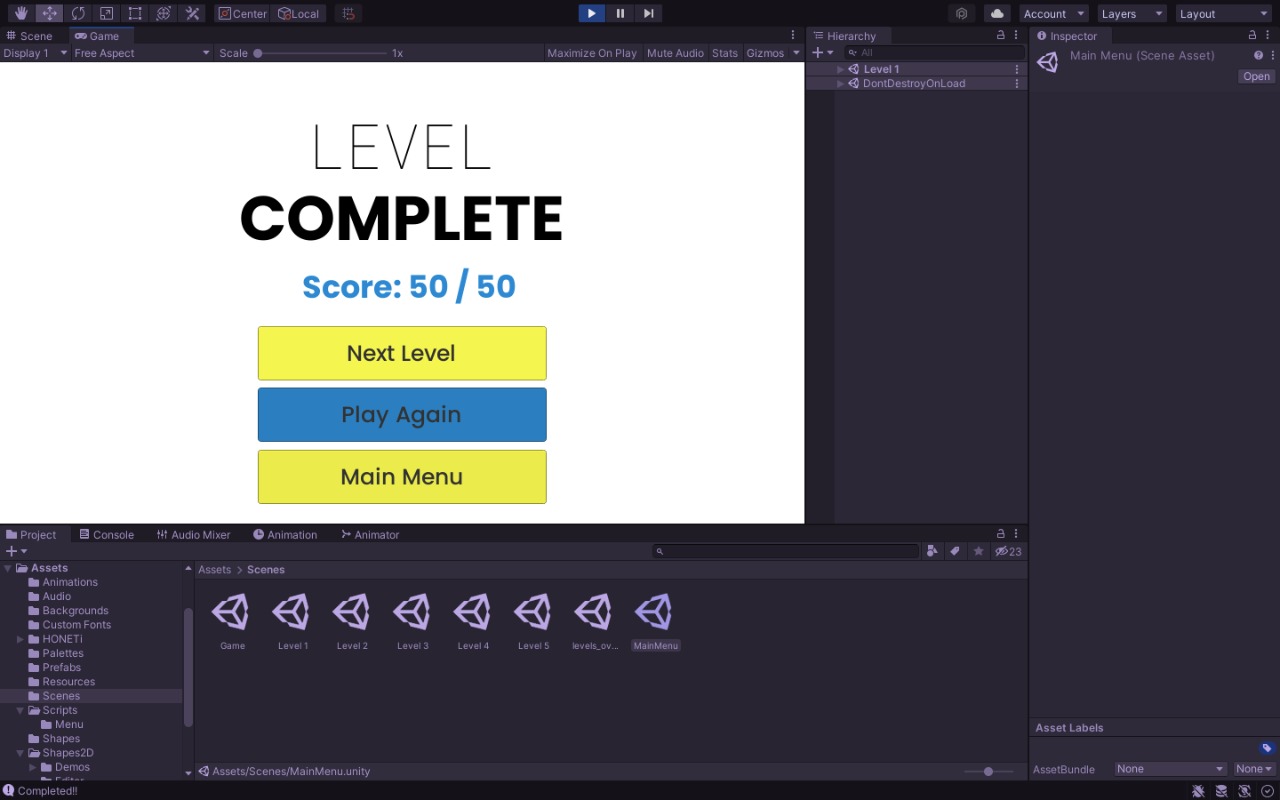Image resolution: width=1280 pixels, height=800 pixels.
Task: Select the Scale tool
Action: pos(107,13)
